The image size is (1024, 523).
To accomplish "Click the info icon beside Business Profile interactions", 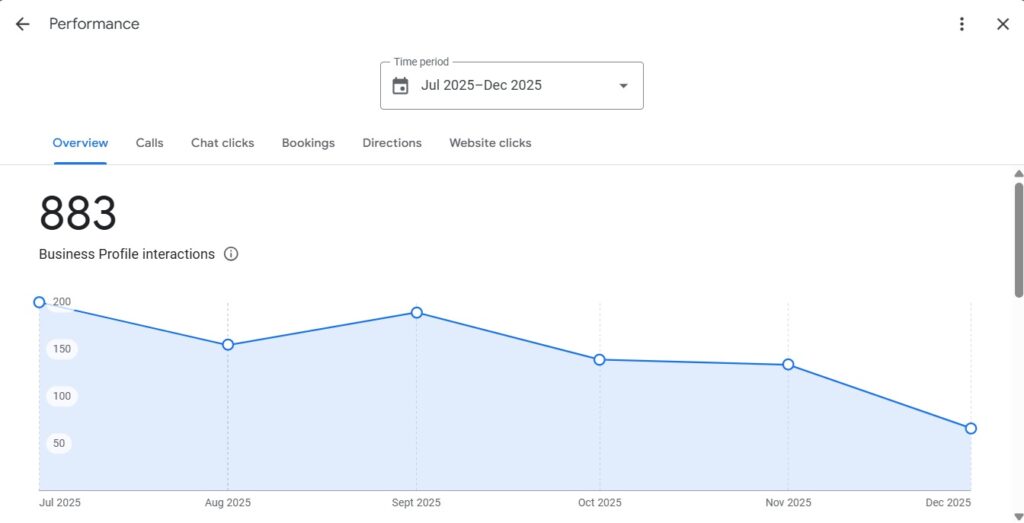I will click(x=231, y=254).
